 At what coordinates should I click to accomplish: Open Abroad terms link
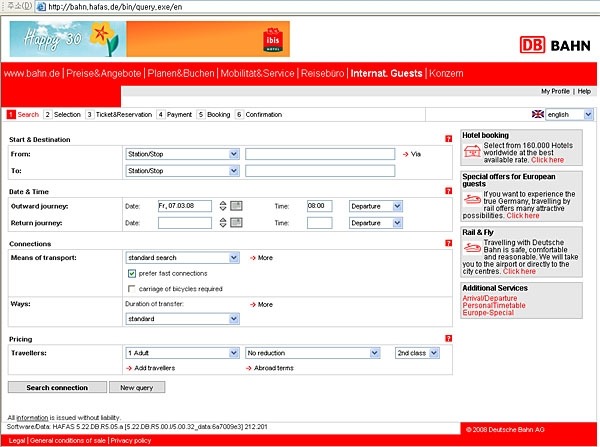tap(270, 368)
